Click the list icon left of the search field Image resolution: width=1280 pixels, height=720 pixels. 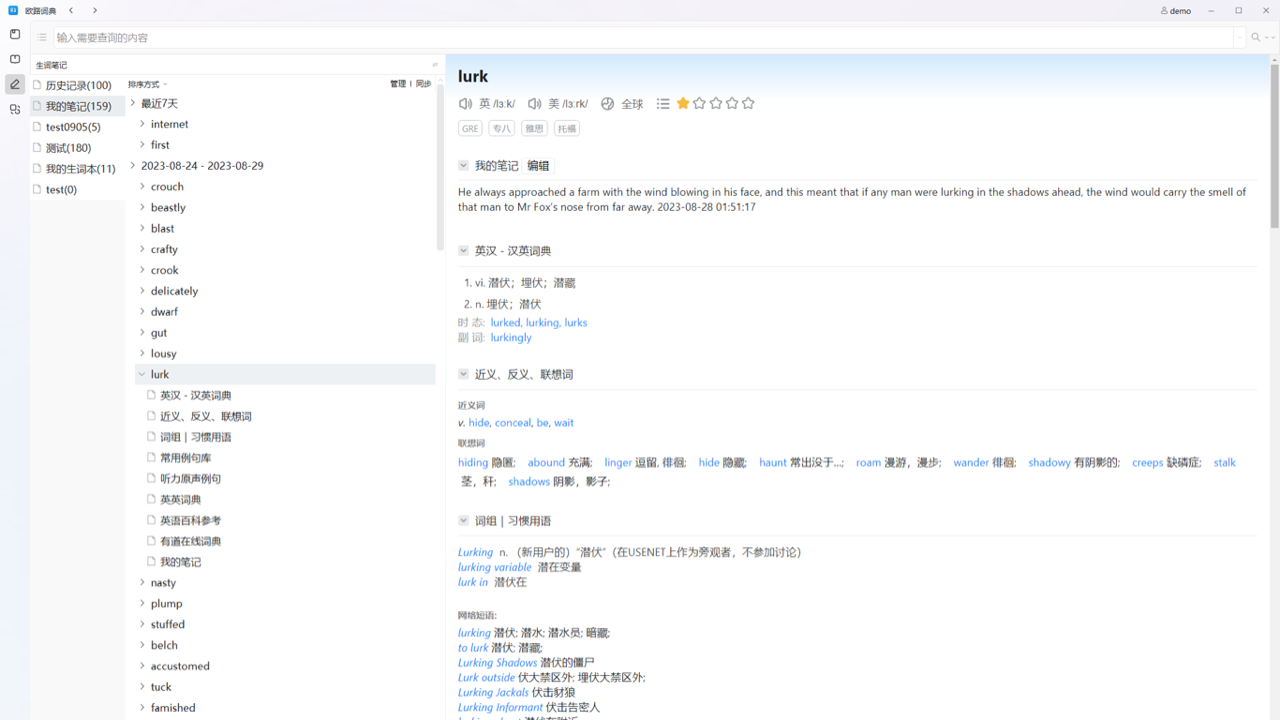tap(41, 37)
